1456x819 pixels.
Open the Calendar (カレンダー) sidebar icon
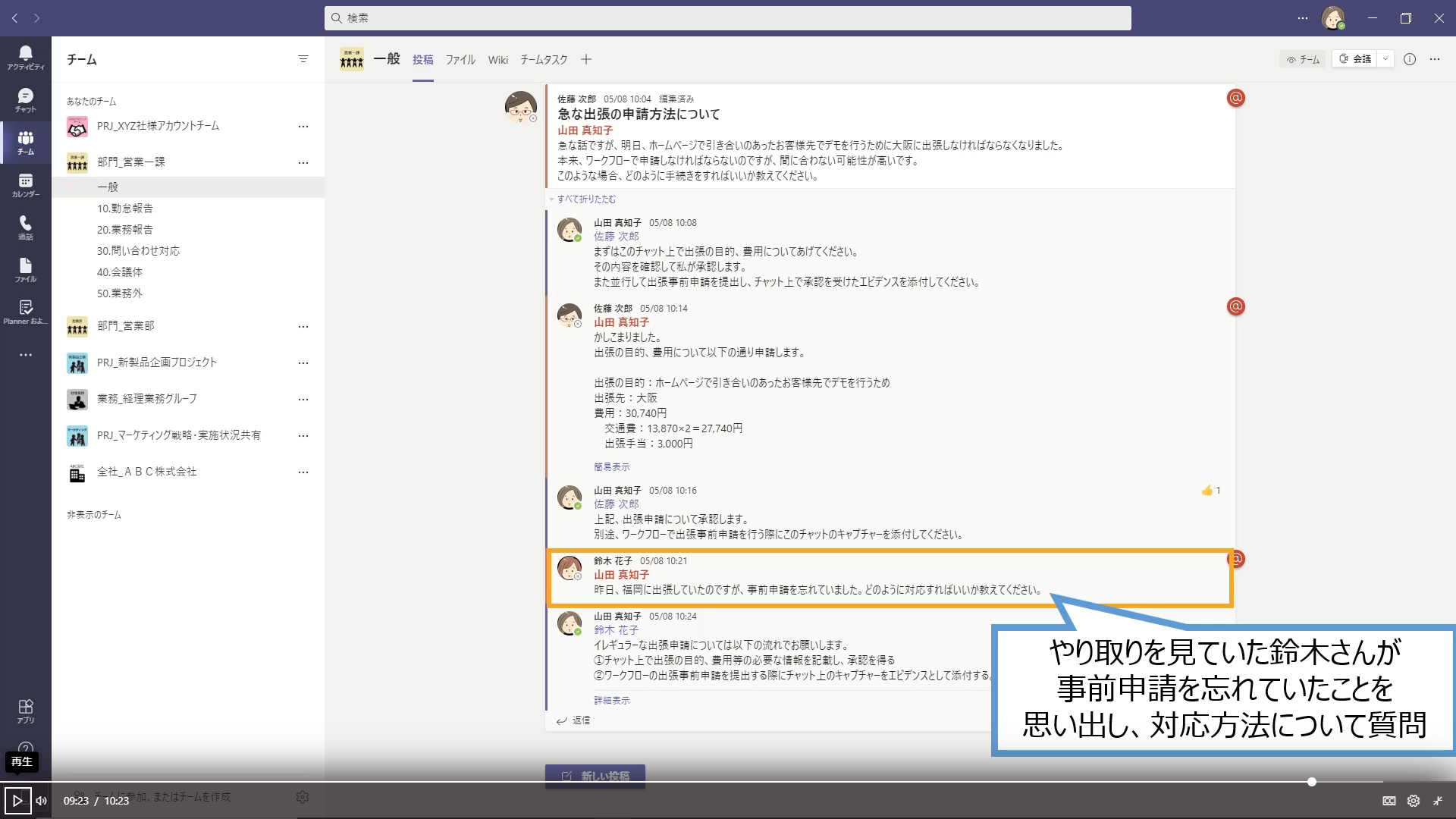pos(26,185)
